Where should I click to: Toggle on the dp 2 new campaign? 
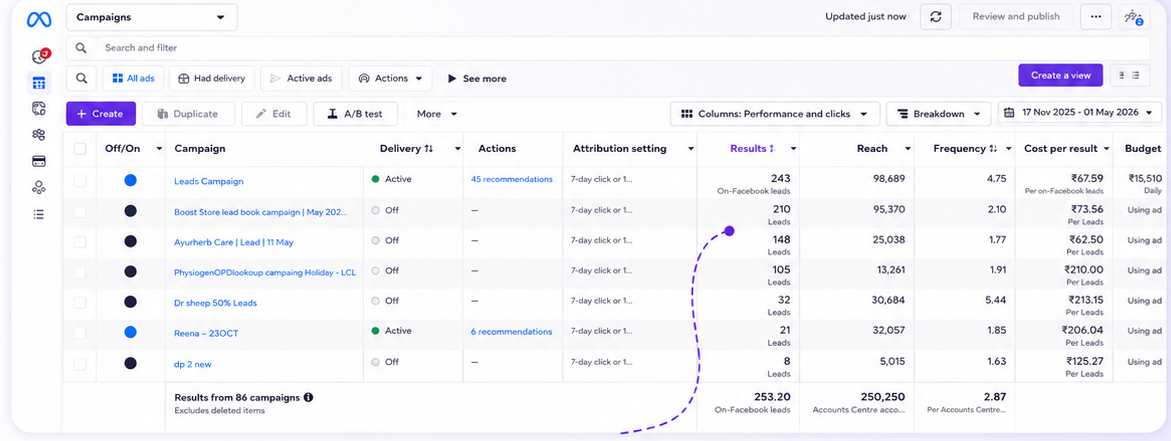point(131,363)
